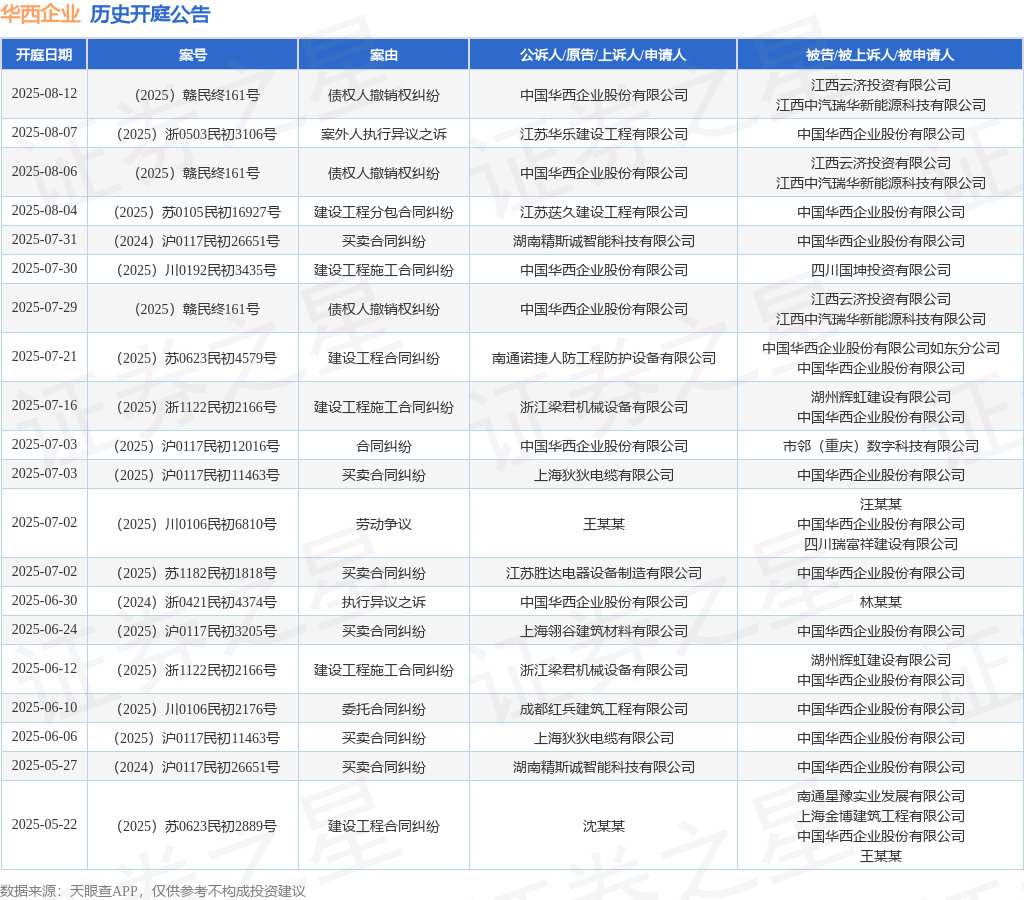Image resolution: width=1024 pixels, height=900 pixels.
Task: Click case number (2025)川0106民初6810号
Action: [x=197, y=524]
